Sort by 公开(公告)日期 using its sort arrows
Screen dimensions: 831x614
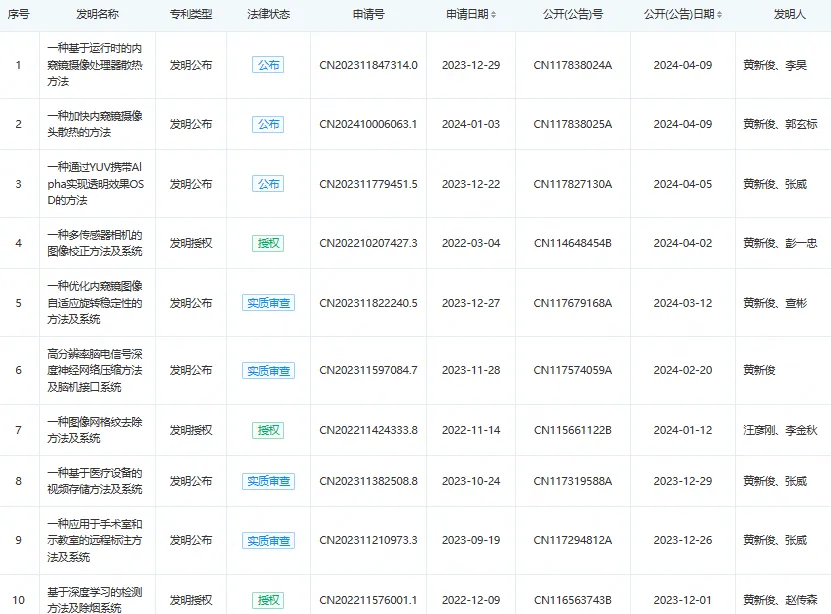[719, 15]
